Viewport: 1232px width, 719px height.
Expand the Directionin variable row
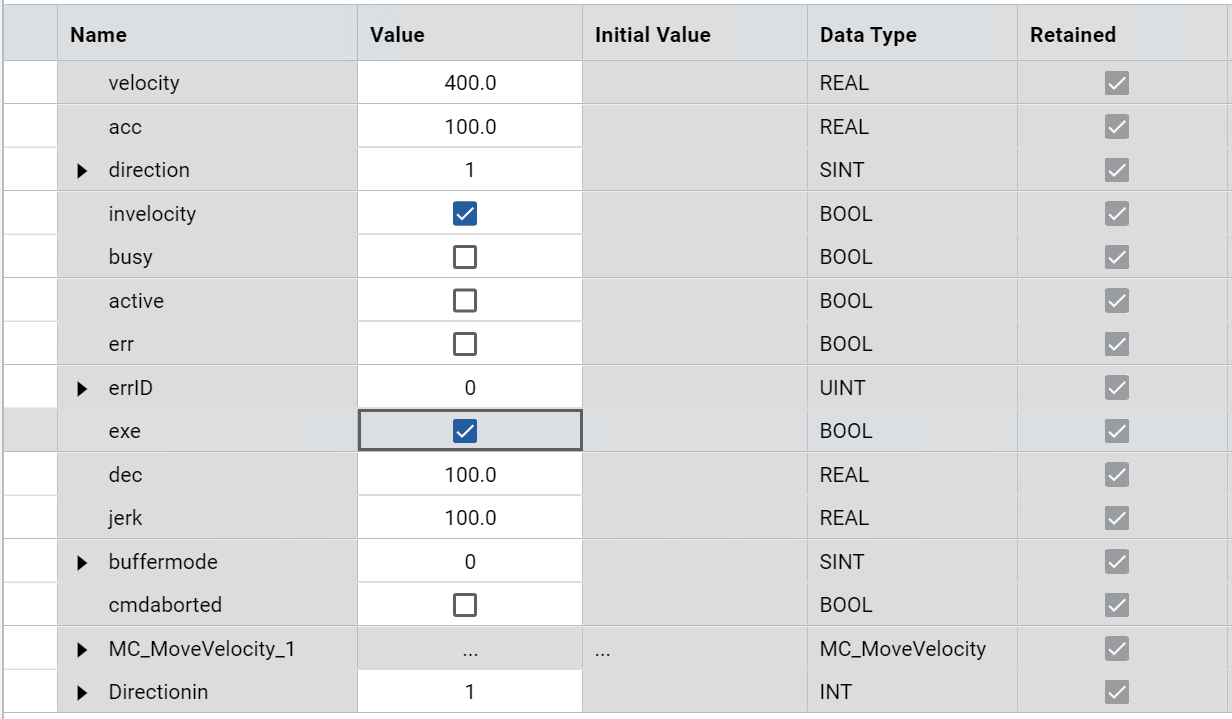[82, 692]
